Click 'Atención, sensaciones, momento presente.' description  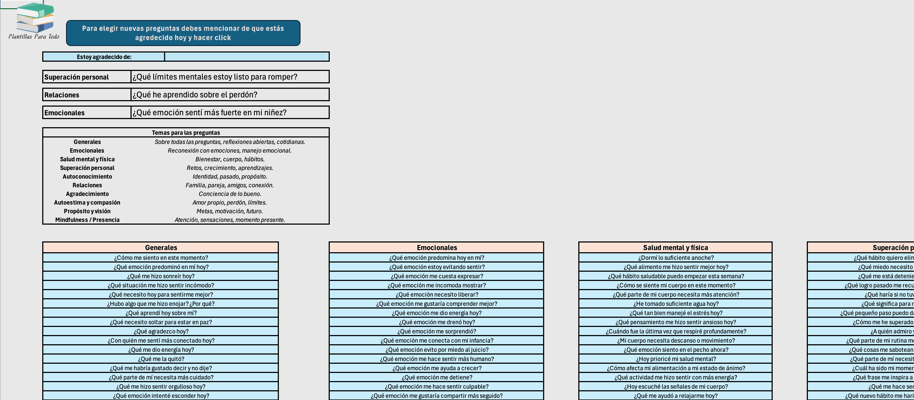pos(230,220)
